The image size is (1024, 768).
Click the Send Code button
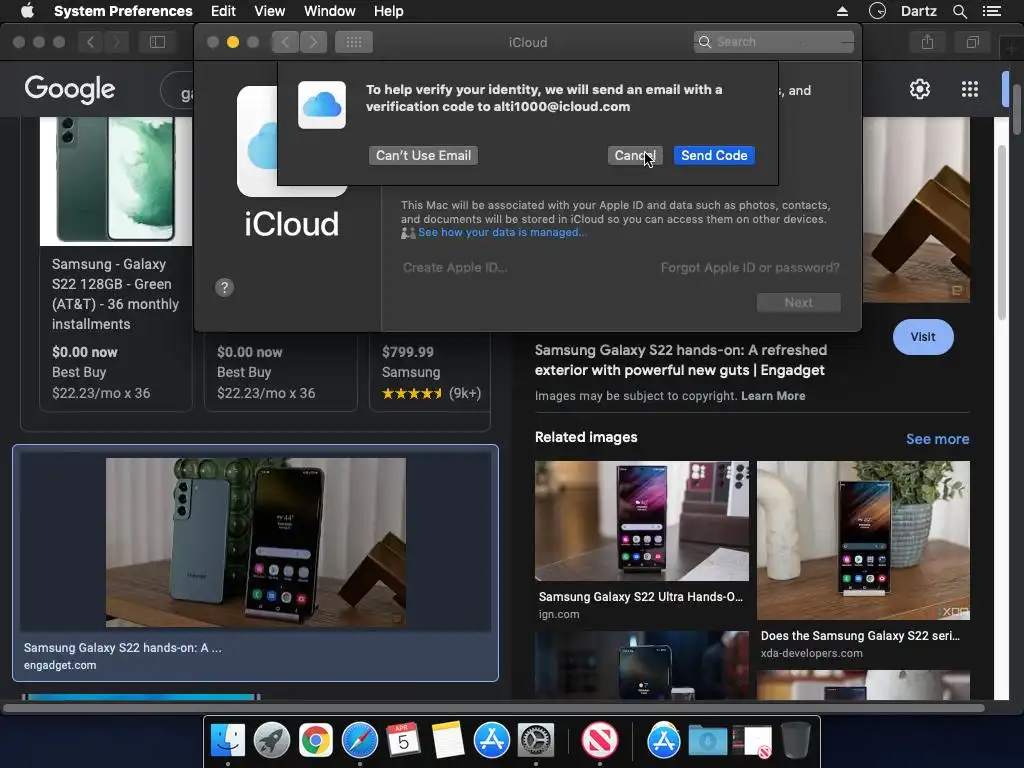[x=714, y=155]
